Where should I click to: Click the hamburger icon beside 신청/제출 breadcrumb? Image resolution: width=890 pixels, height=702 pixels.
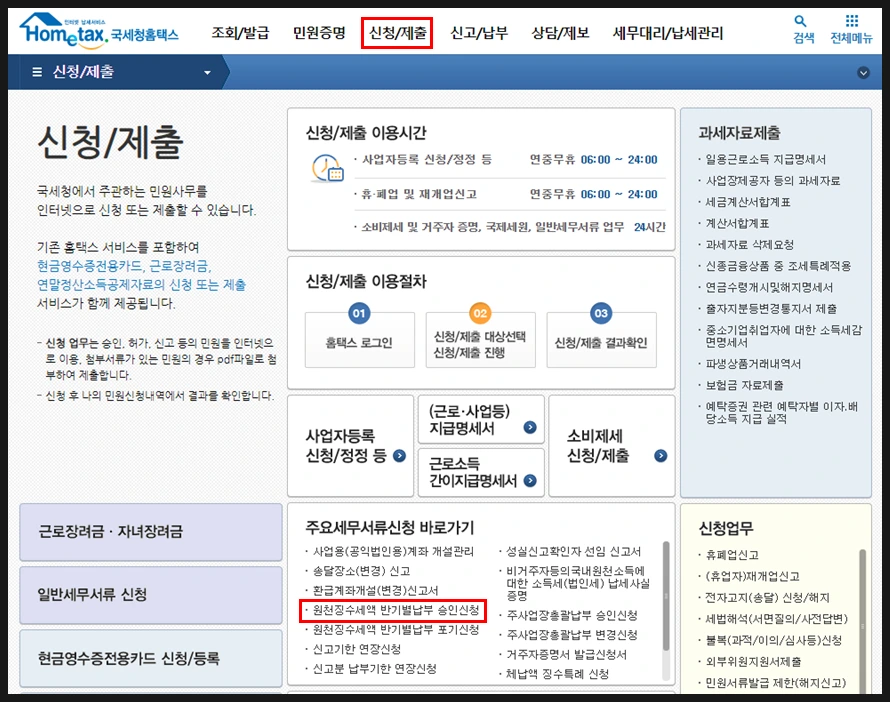[36, 70]
